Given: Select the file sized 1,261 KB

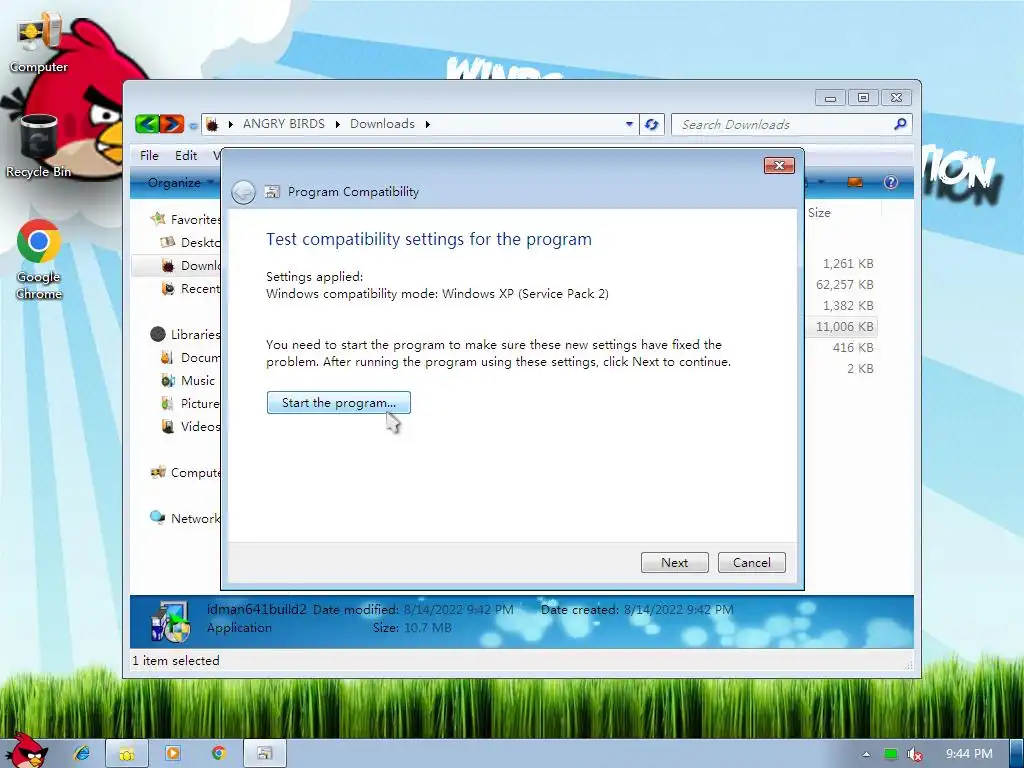Looking at the screenshot, I should (848, 263).
